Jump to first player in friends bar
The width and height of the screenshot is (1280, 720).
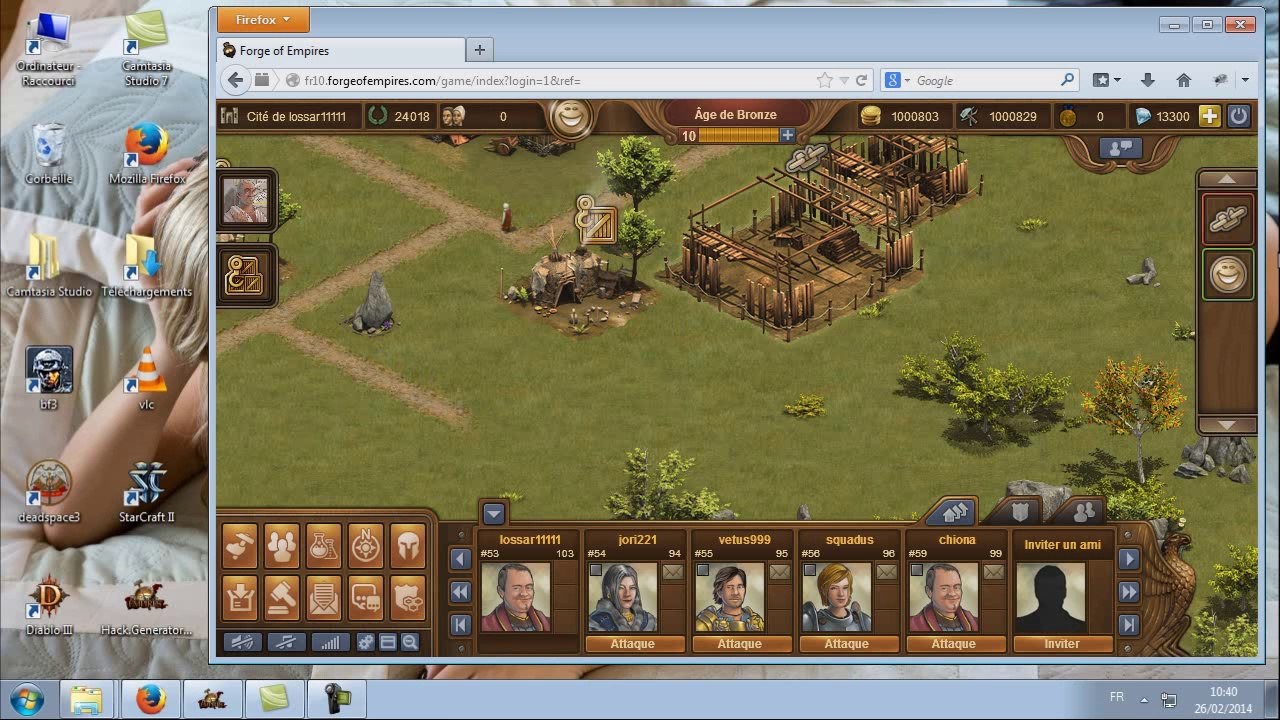[x=460, y=625]
